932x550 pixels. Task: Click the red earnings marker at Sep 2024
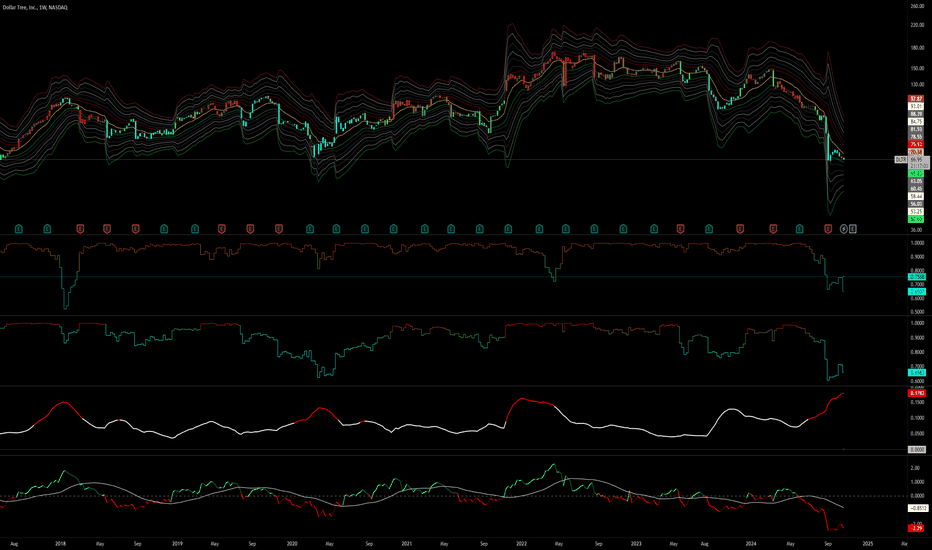click(828, 228)
